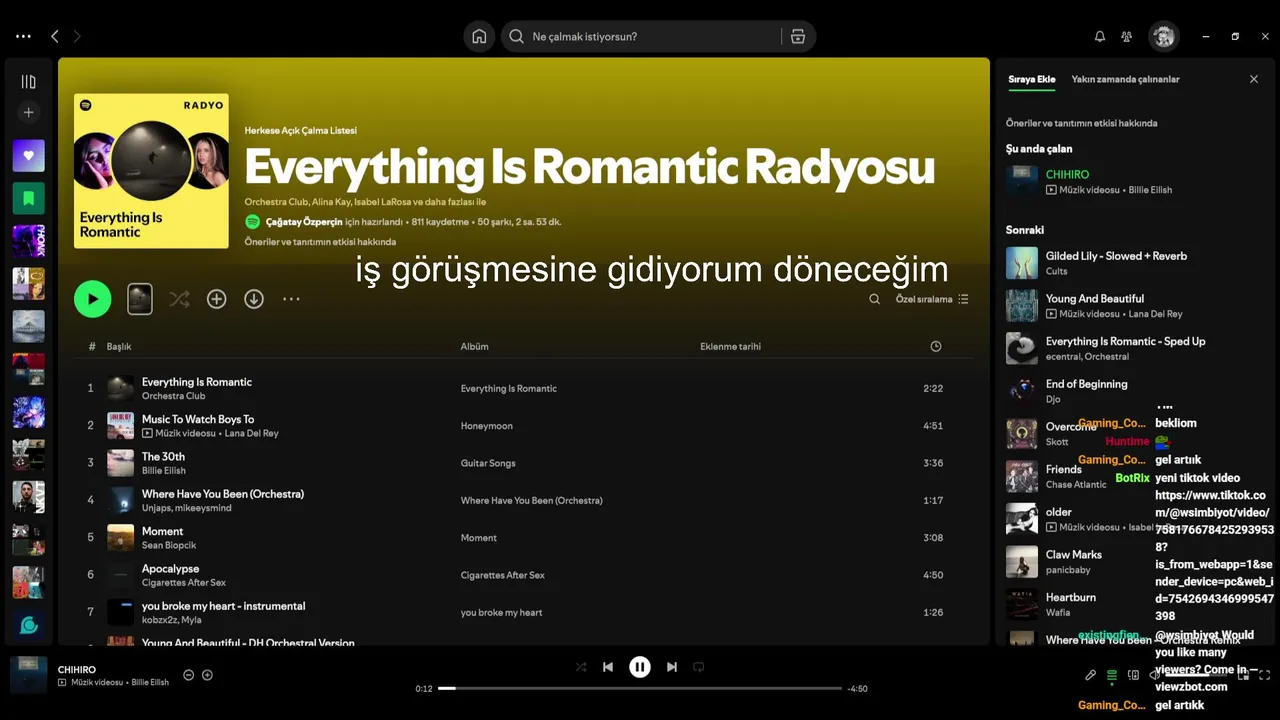Open the last teal sidebar playlist tile
1280x720 pixels.
coord(28,625)
